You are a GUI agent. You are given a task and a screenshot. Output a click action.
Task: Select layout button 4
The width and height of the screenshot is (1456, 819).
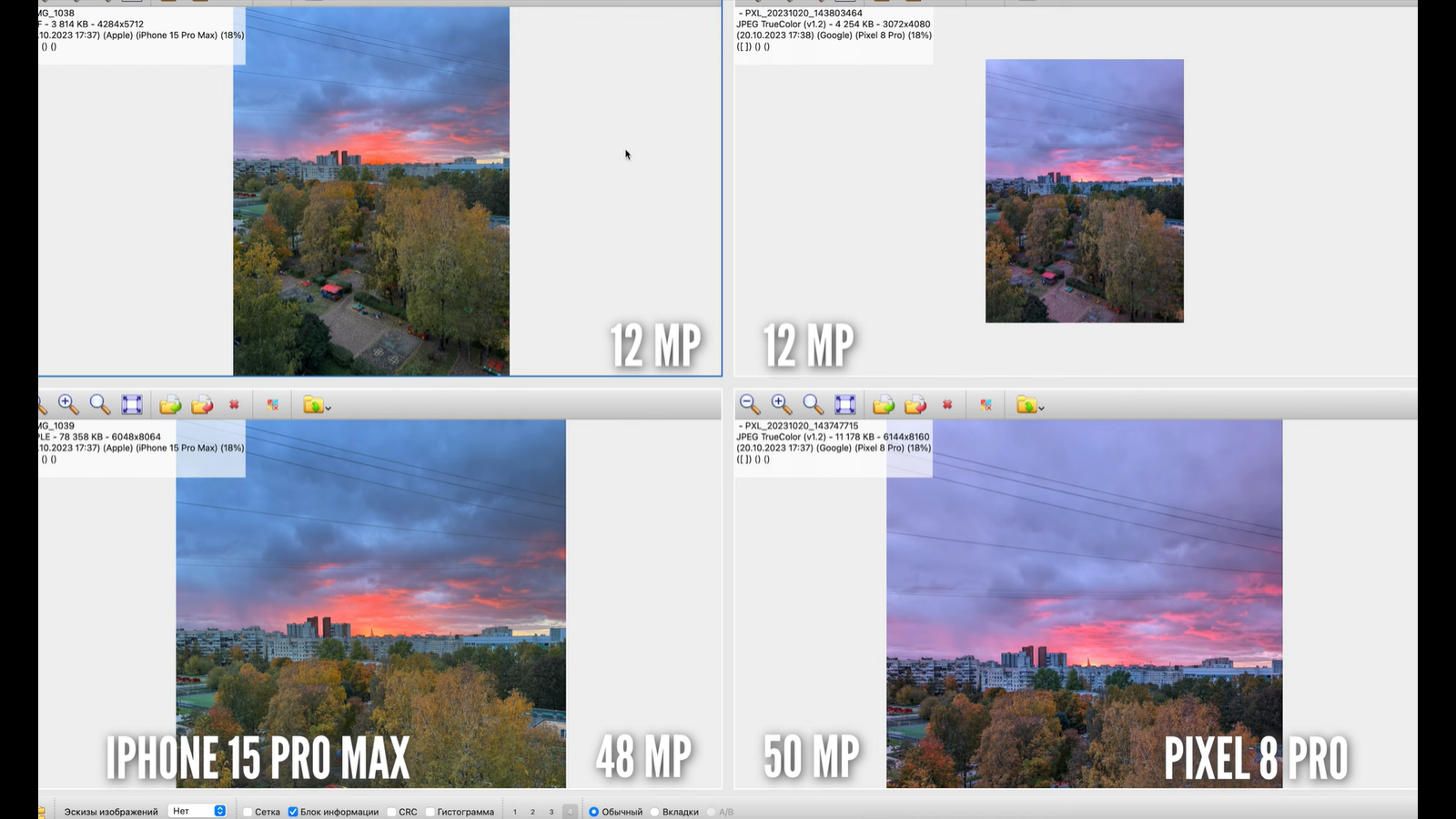(x=570, y=812)
